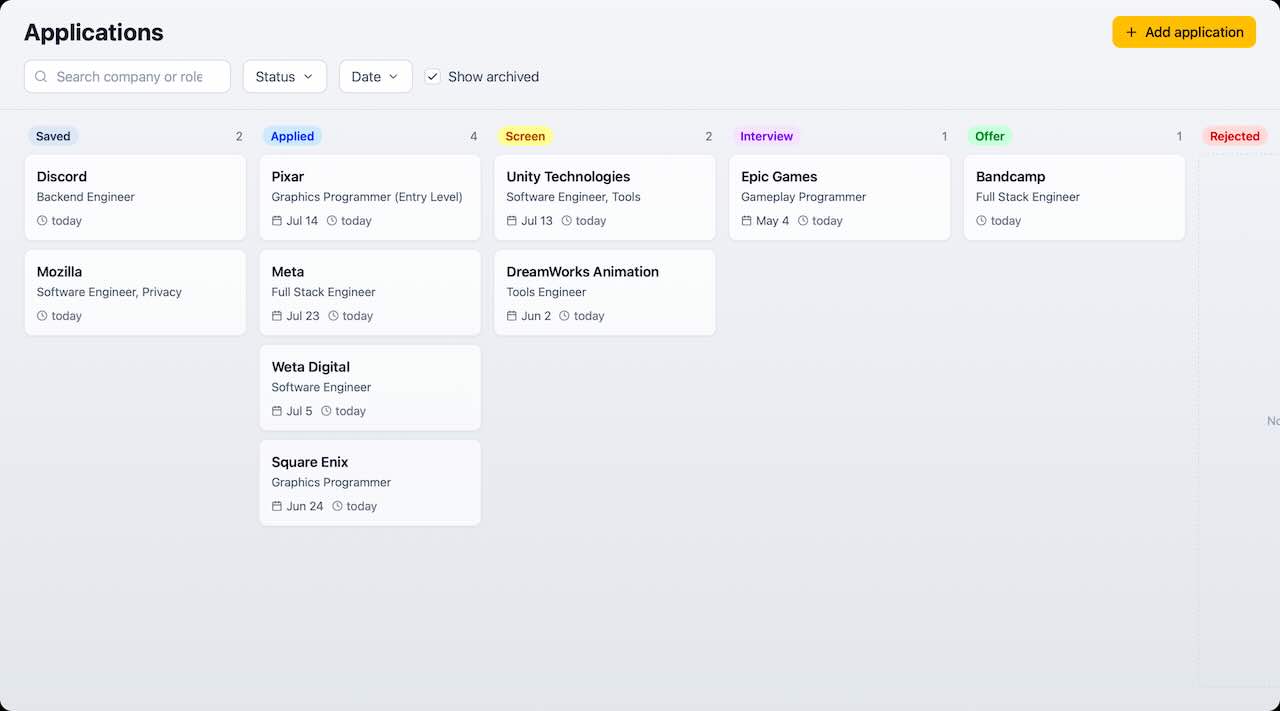Click the clock icon on Pixar card
Screen dimensions: 1280x711
coord(332,221)
